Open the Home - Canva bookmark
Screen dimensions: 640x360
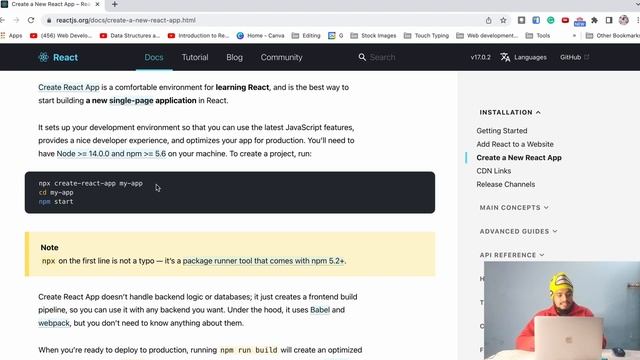[260, 36]
